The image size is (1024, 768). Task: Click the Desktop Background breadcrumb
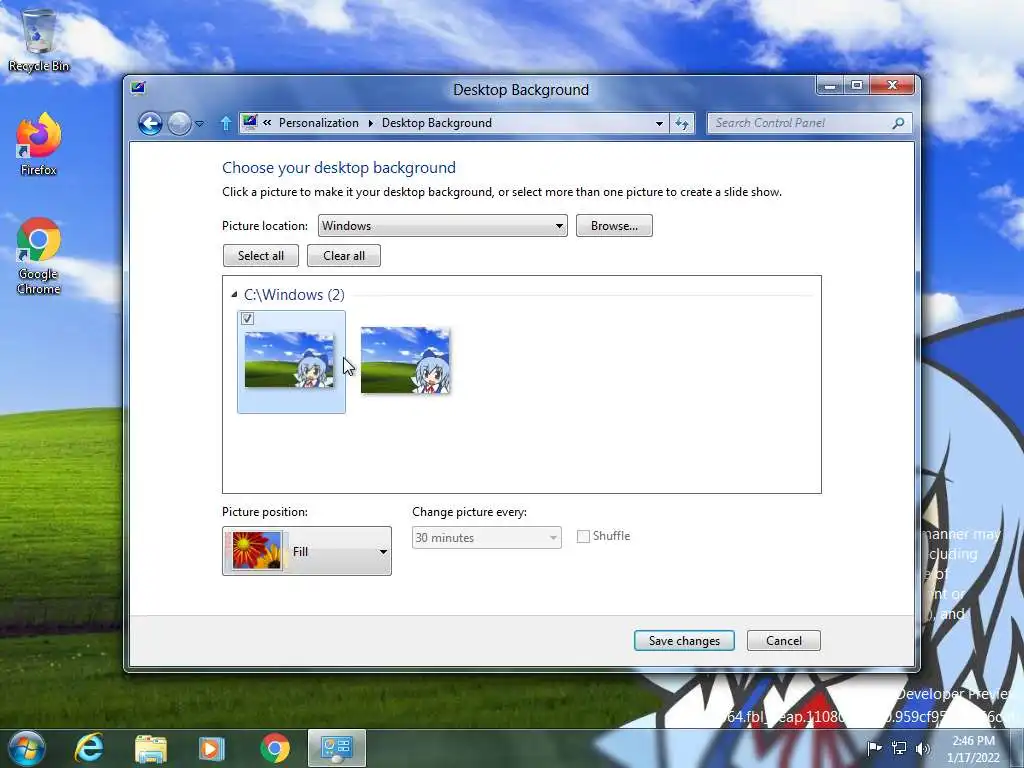437,123
